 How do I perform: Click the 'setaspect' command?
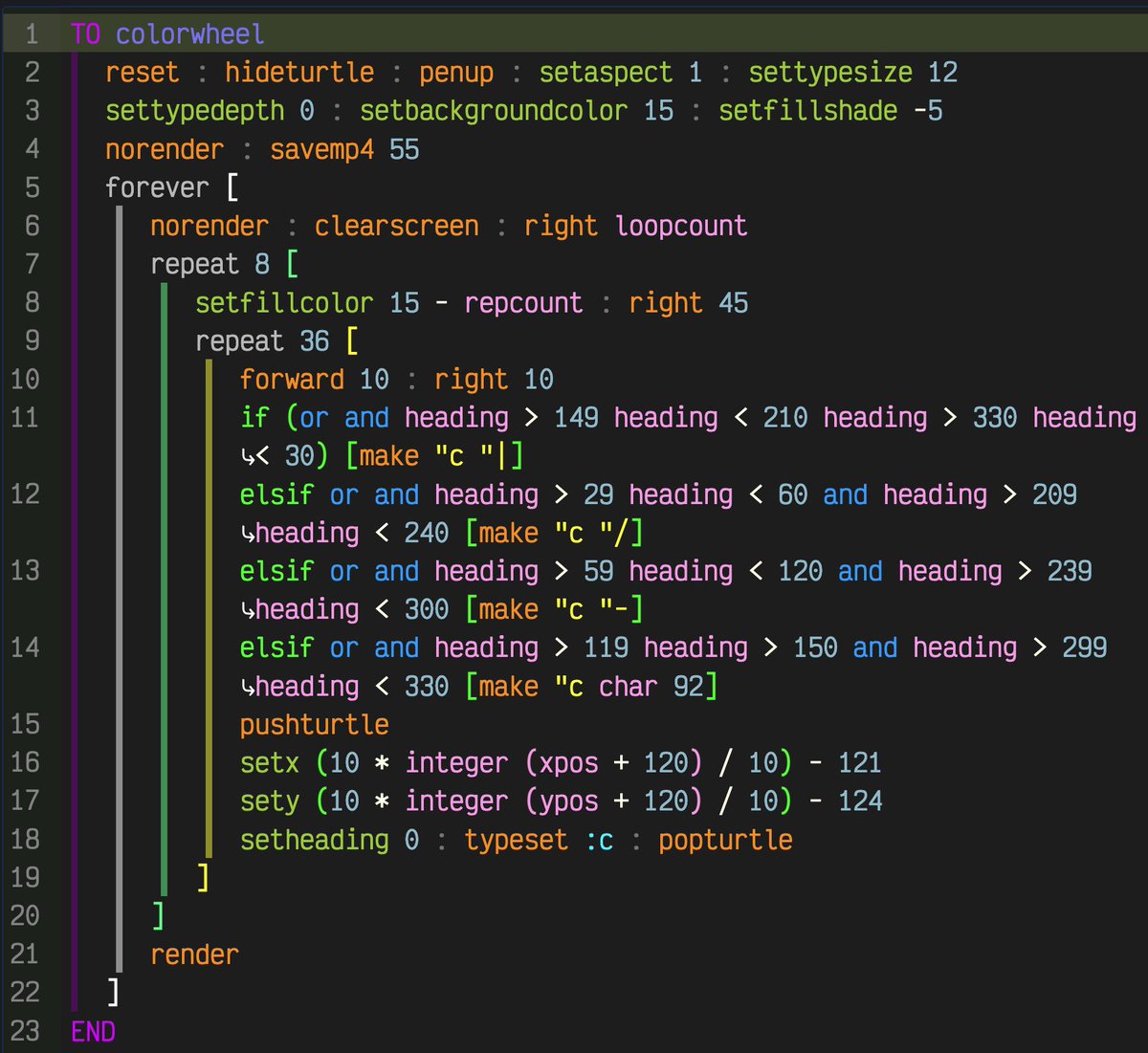click(x=606, y=73)
